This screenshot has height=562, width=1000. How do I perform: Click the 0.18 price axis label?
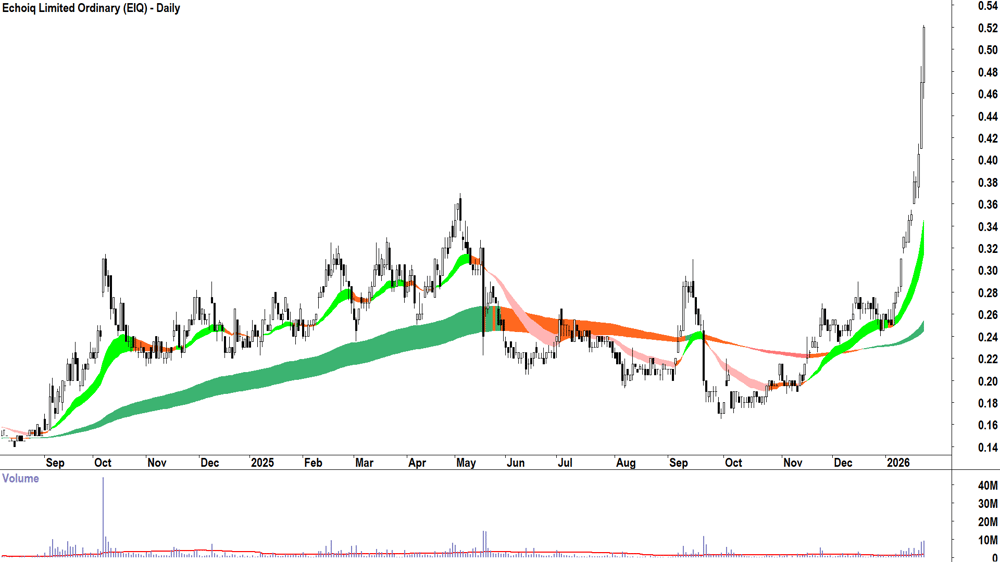[x=987, y=403]
